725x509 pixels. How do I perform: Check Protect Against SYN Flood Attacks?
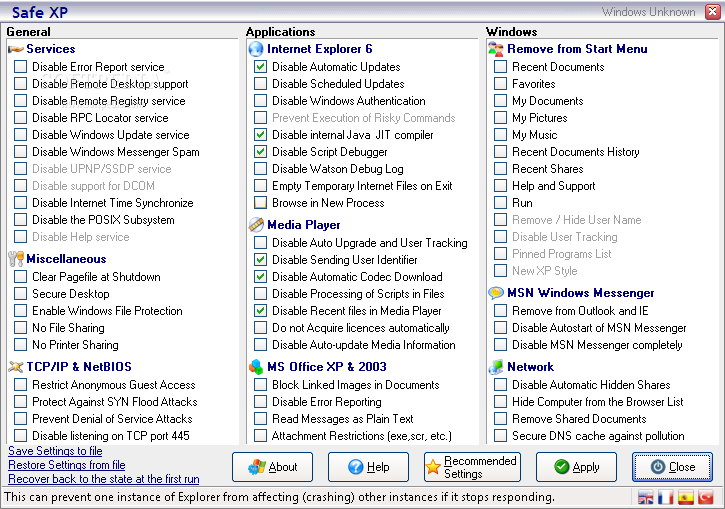pyautogui.click(x=20, y=402)
